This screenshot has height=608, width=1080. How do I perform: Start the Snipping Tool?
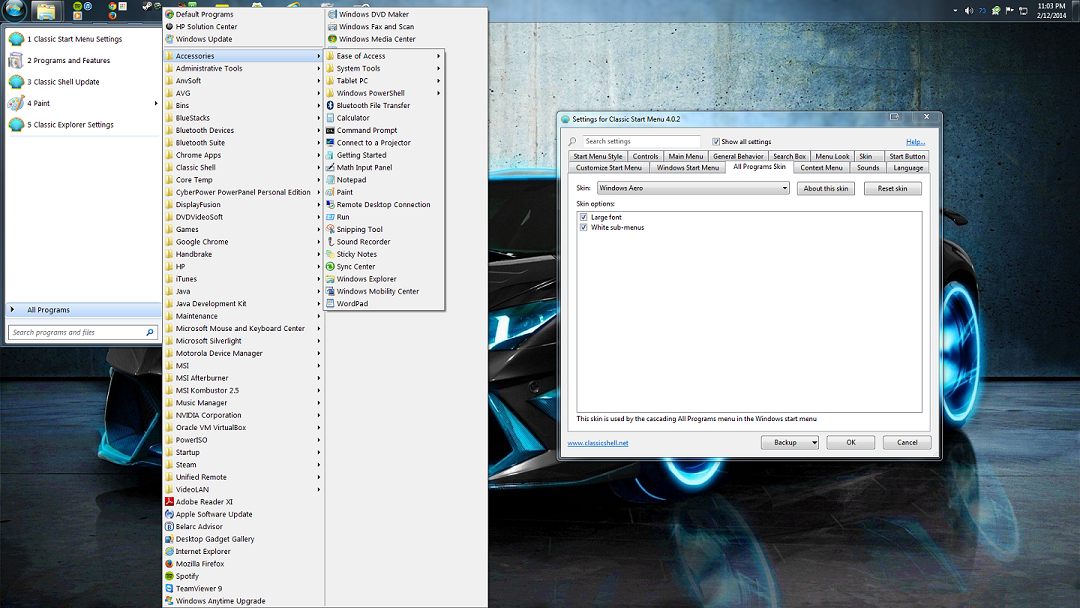[x=359, y=229]
